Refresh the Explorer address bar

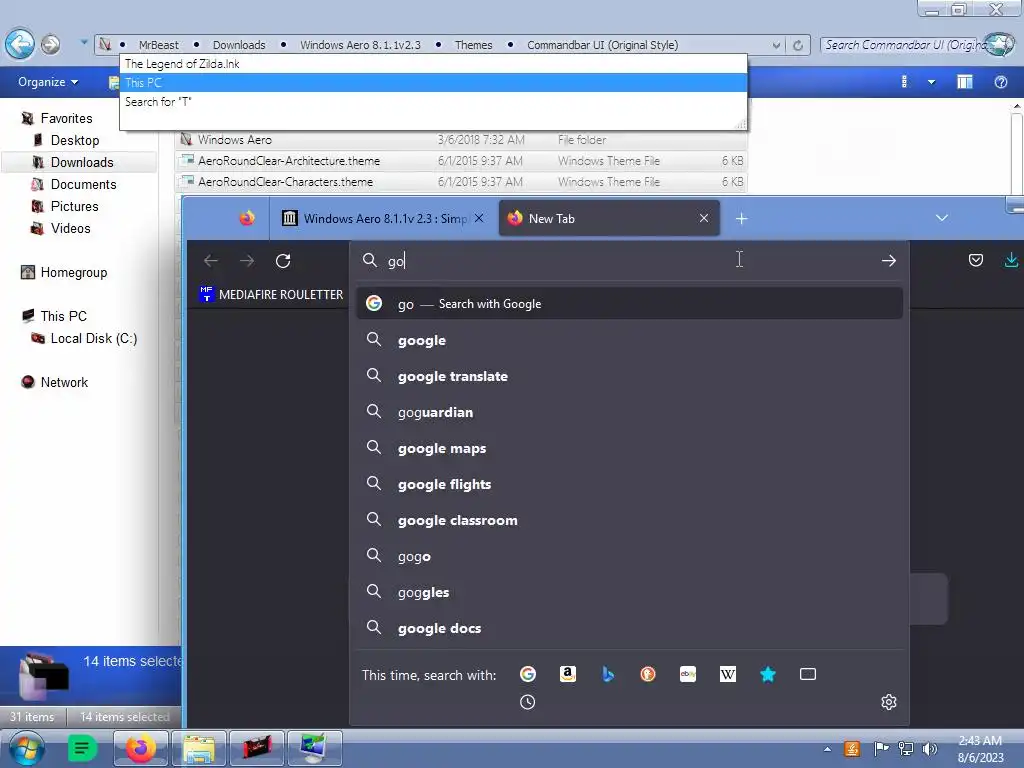pyautogui.click(x=797, y=45)
